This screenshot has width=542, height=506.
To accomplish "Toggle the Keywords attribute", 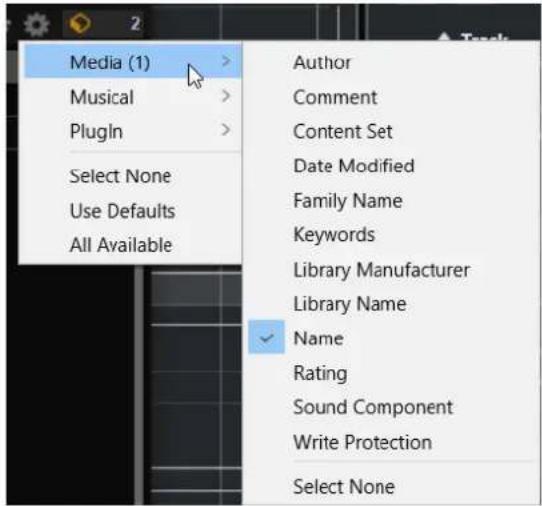I will 334,235.
